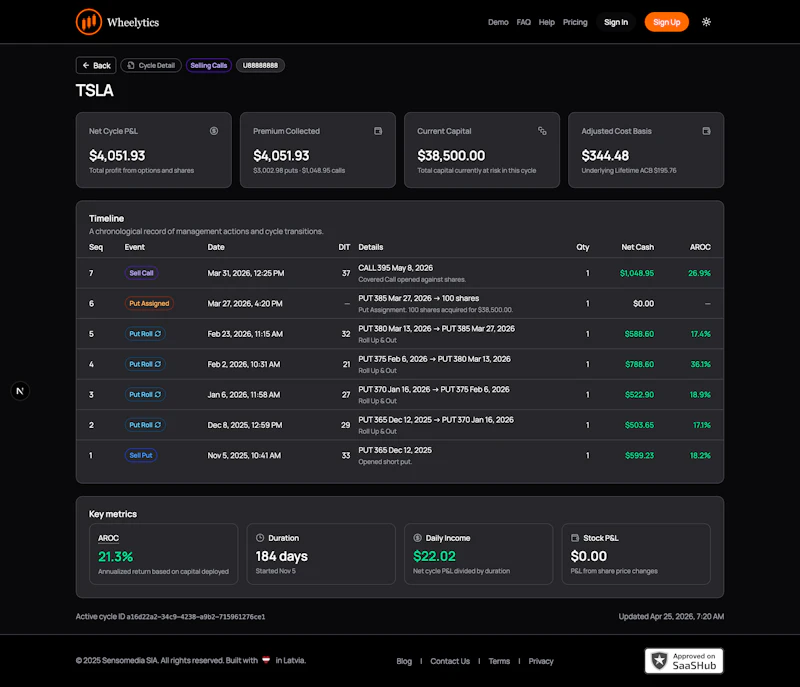Click the U88888888 account badge
Image resolution: width=800 pixels, height=687 pixels.
pos(260,65)
